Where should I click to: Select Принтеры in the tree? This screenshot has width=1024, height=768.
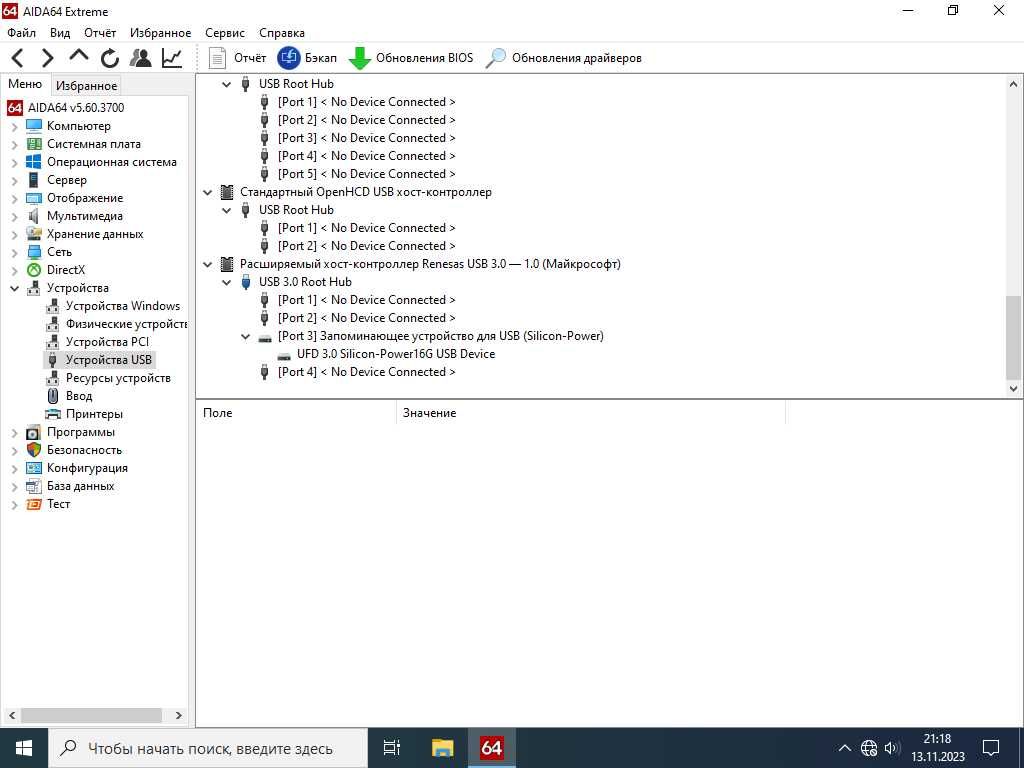[94, 414]
